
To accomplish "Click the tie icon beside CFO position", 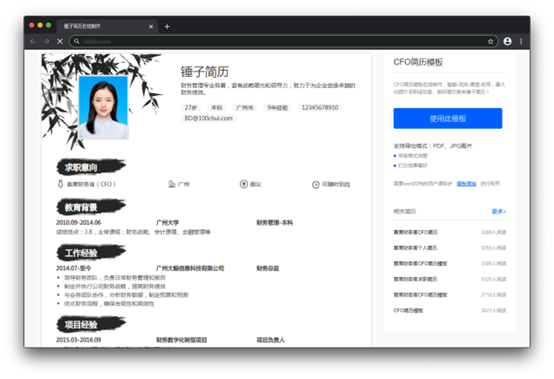I will pyautogui.click(x=60, y=184).
